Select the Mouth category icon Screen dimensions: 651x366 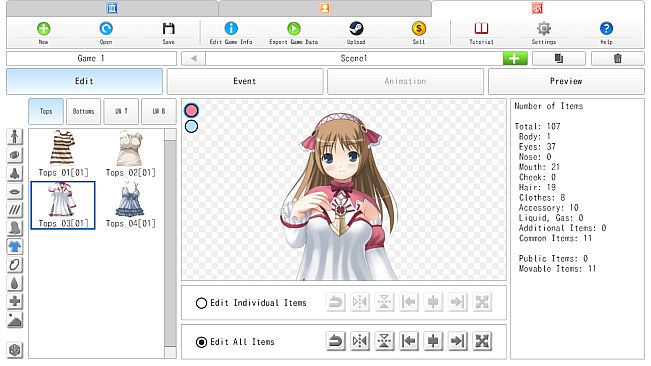(15, 191)
